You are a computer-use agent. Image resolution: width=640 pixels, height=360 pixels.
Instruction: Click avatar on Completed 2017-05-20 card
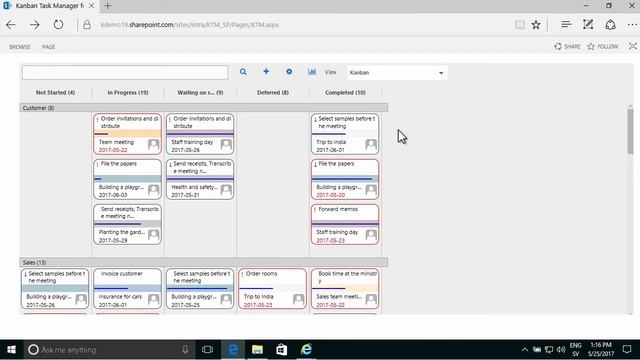[x=371, y=190]
